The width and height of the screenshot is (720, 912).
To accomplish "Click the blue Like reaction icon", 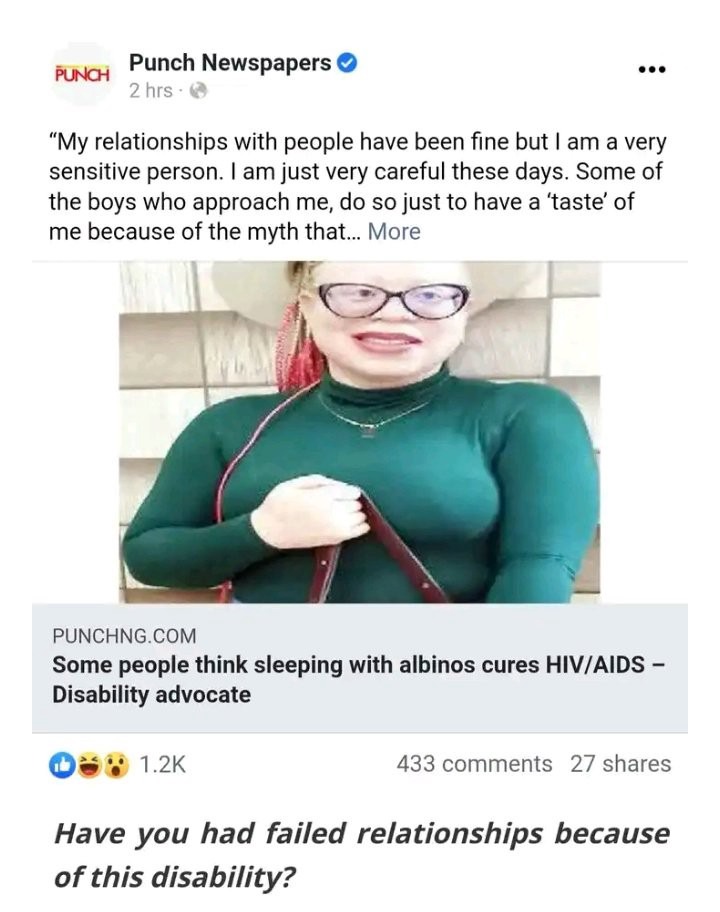I will [63, 765].
